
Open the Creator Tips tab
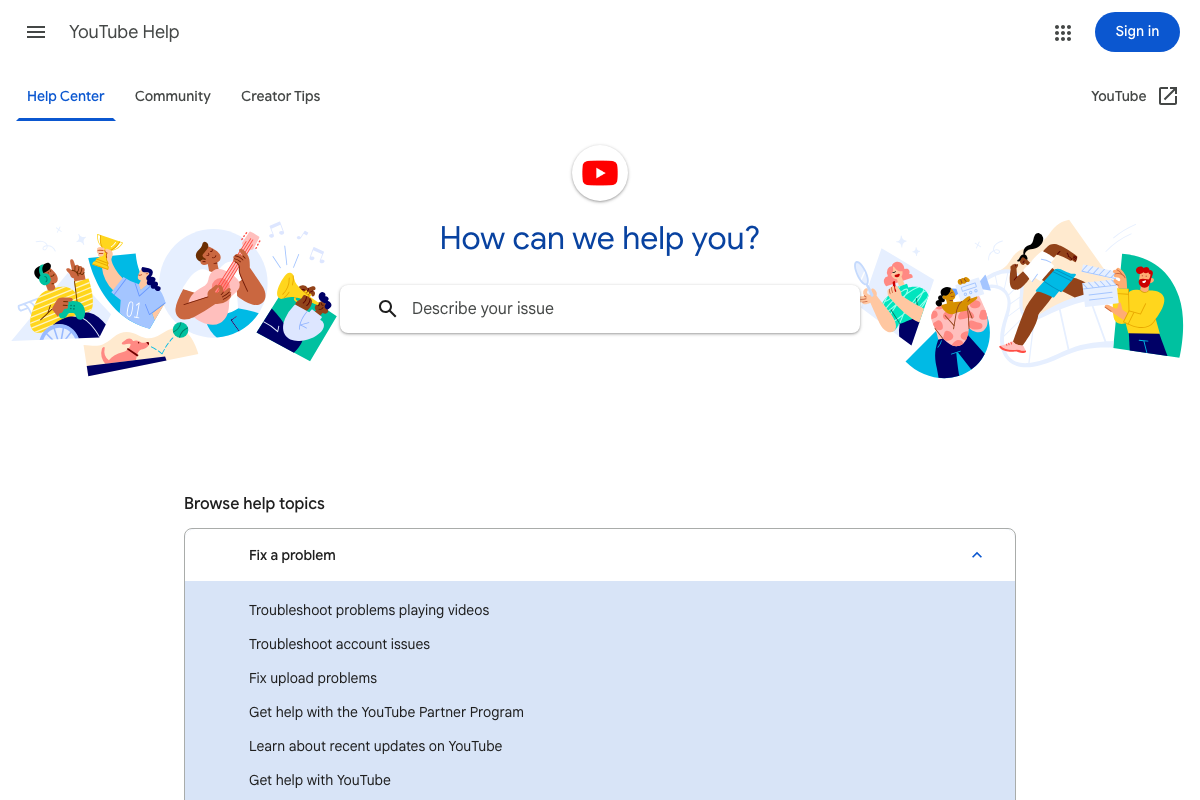click(x=281, y=96)
